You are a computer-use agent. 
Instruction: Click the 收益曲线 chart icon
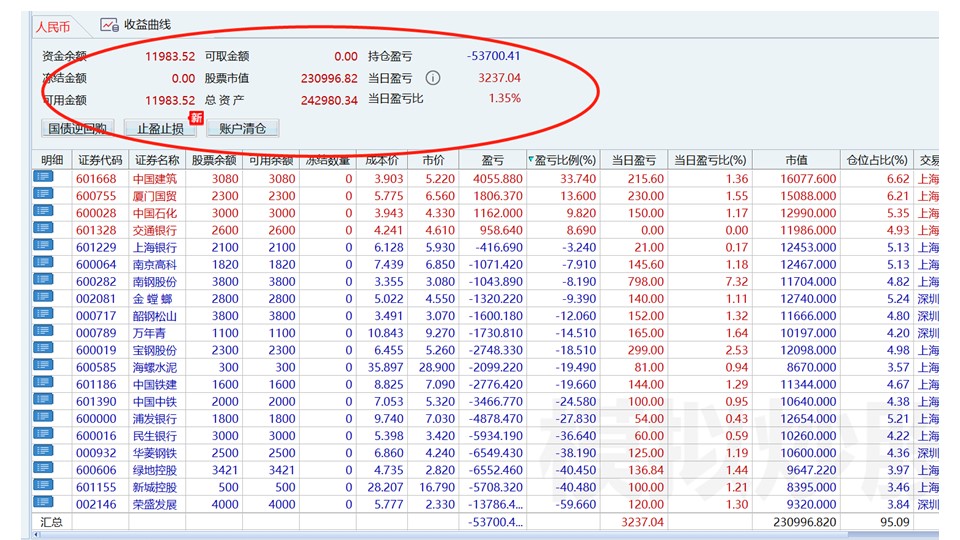[110, 25]
